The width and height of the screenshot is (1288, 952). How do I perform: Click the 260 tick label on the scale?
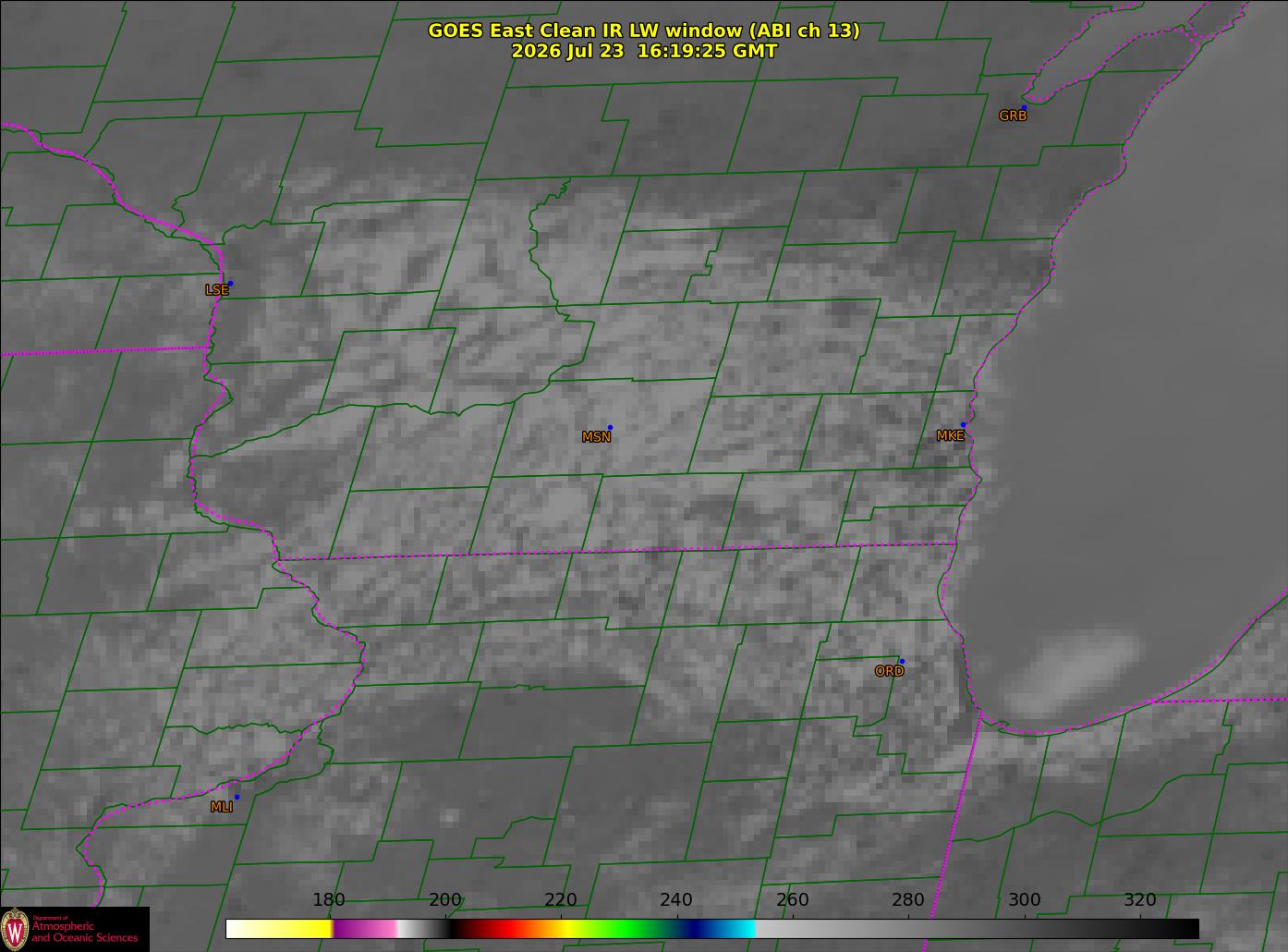(793, 900)
